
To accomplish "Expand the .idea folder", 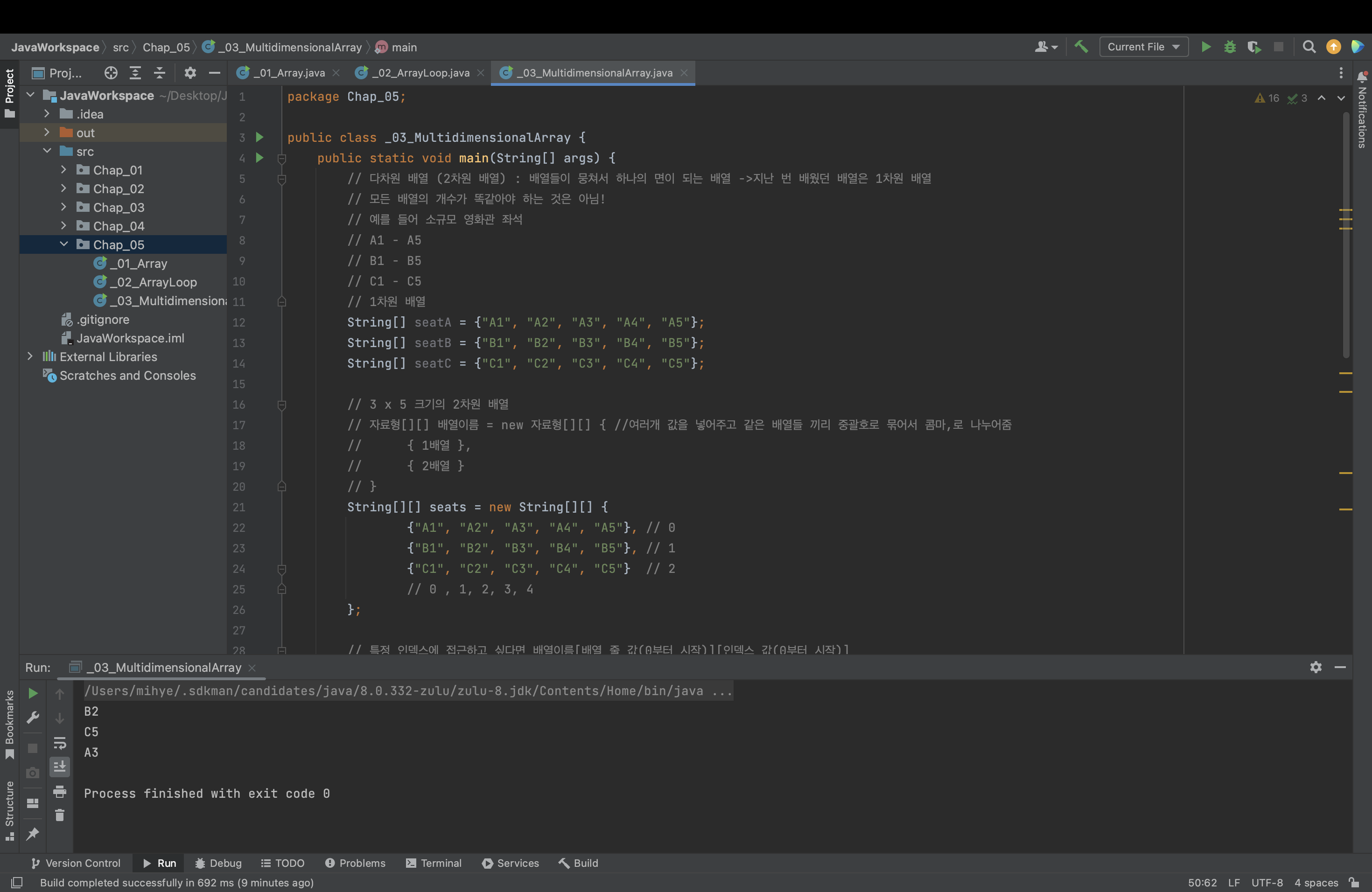I will click(x=47, y=114).
